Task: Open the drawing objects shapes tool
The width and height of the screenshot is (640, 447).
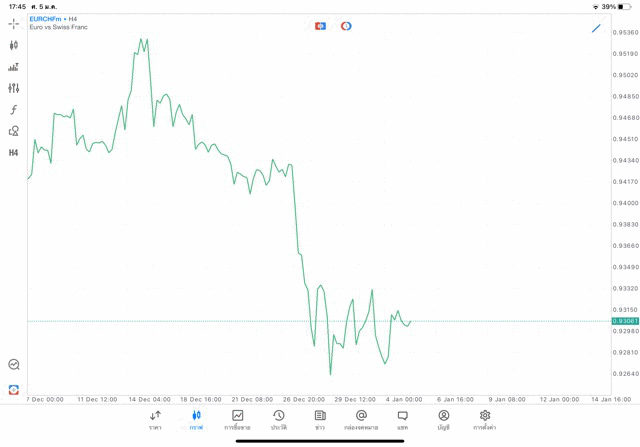Action: [x=13, y=131]
